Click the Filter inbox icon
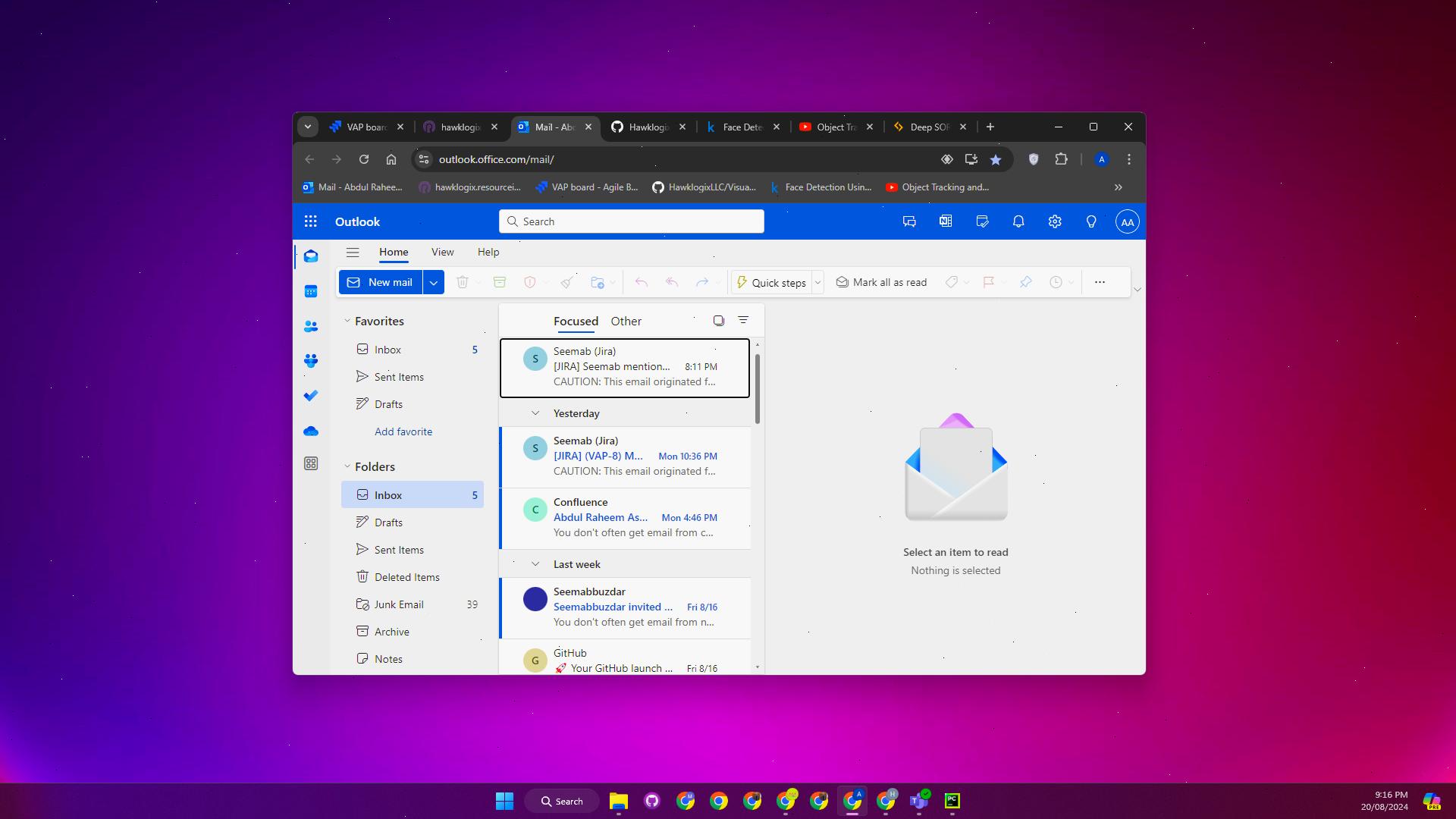 (x=743, y=320)
